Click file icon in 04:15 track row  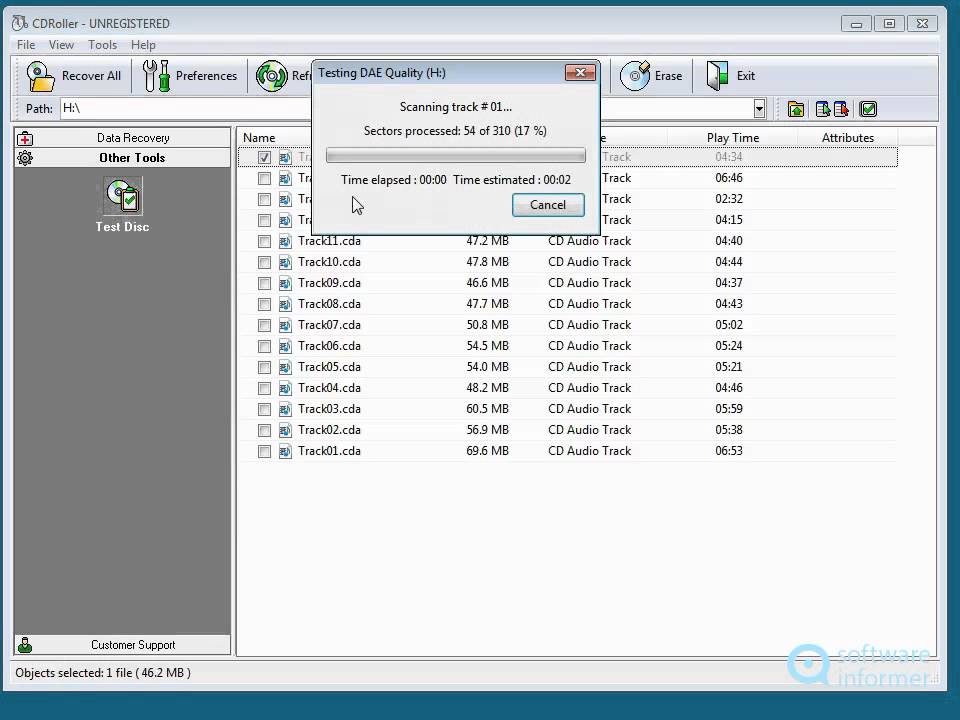click(x=285, y=220)
